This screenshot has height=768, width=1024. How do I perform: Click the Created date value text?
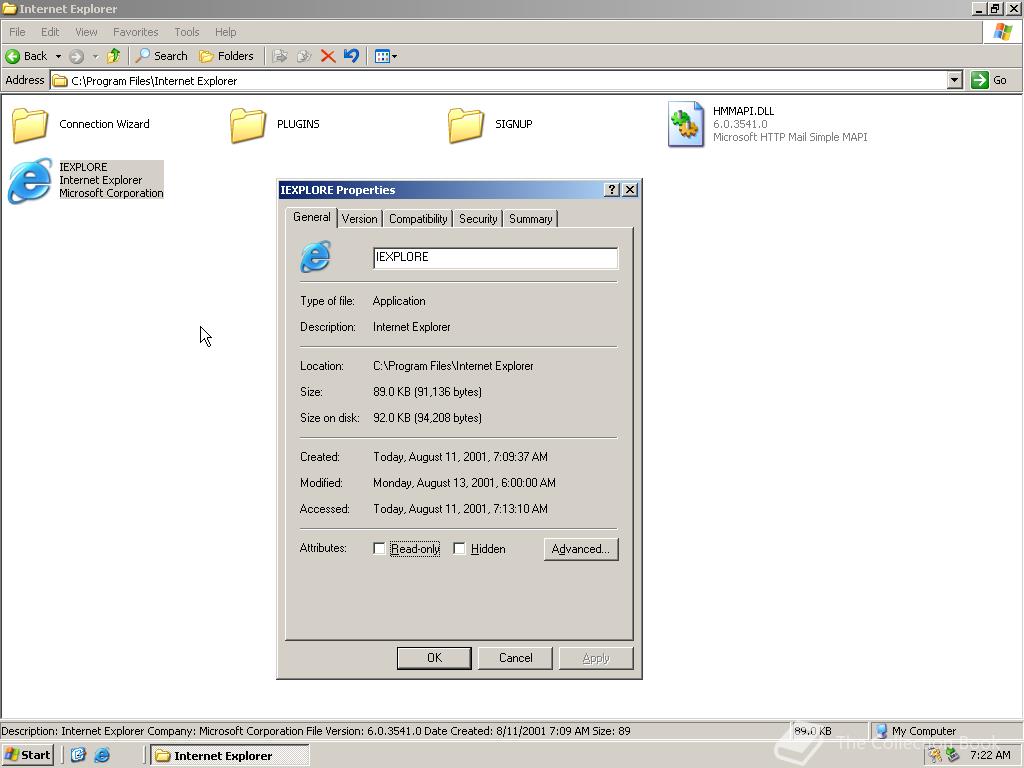click(x=460, y=457)
